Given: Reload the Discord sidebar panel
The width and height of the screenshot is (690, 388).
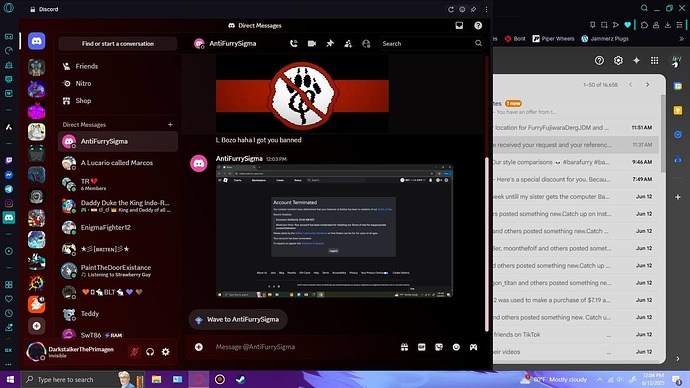Looking at the screenshot, I should pos(451,9).
